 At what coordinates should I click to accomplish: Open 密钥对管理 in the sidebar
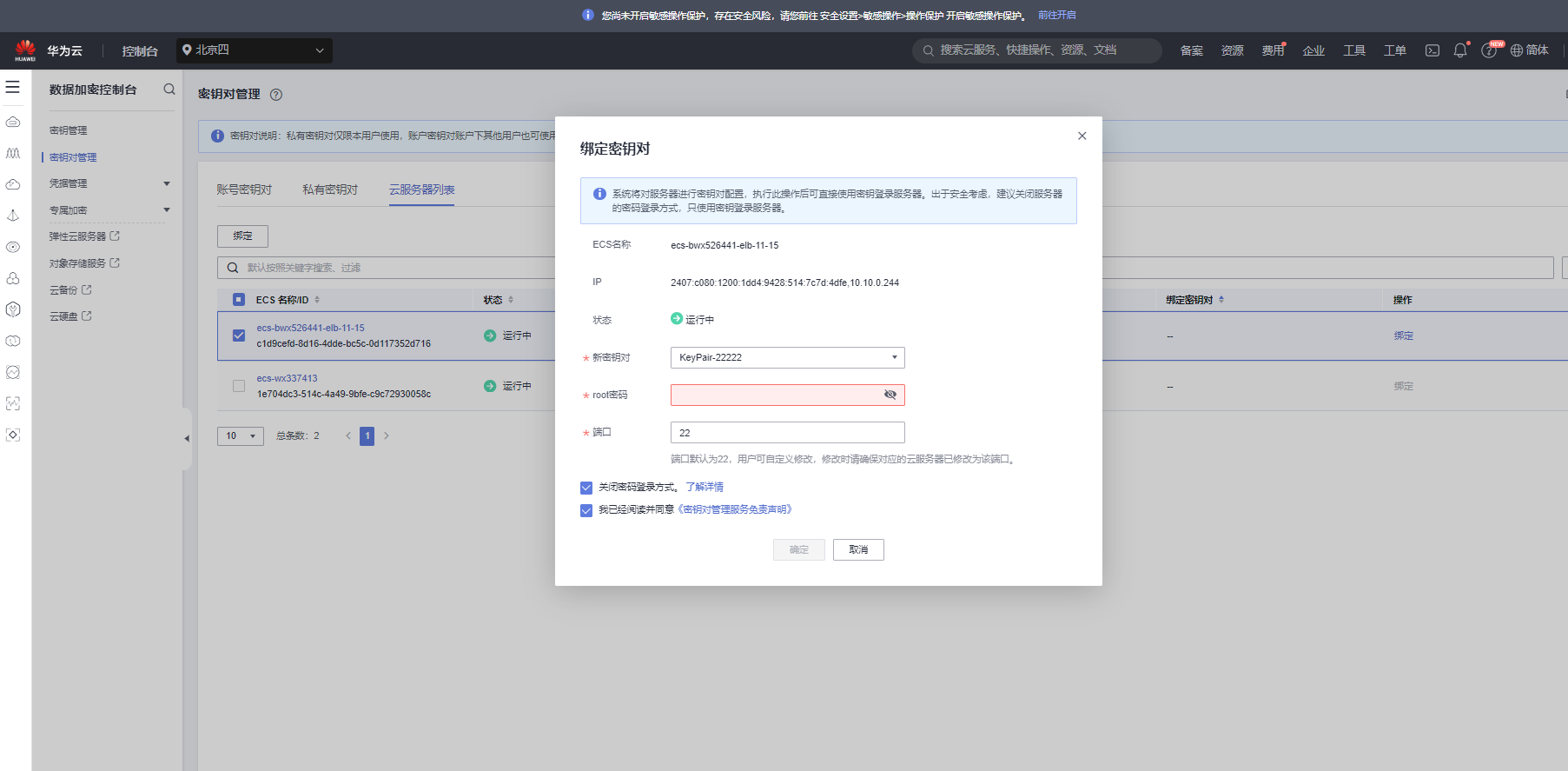pos(73,157)
